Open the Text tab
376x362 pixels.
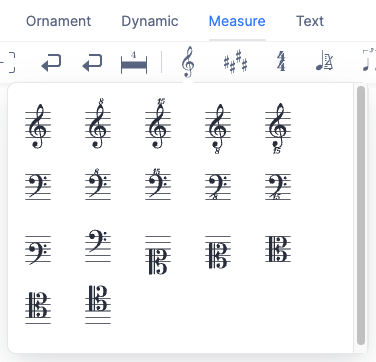pyautogui.click(x=310, y=21)
